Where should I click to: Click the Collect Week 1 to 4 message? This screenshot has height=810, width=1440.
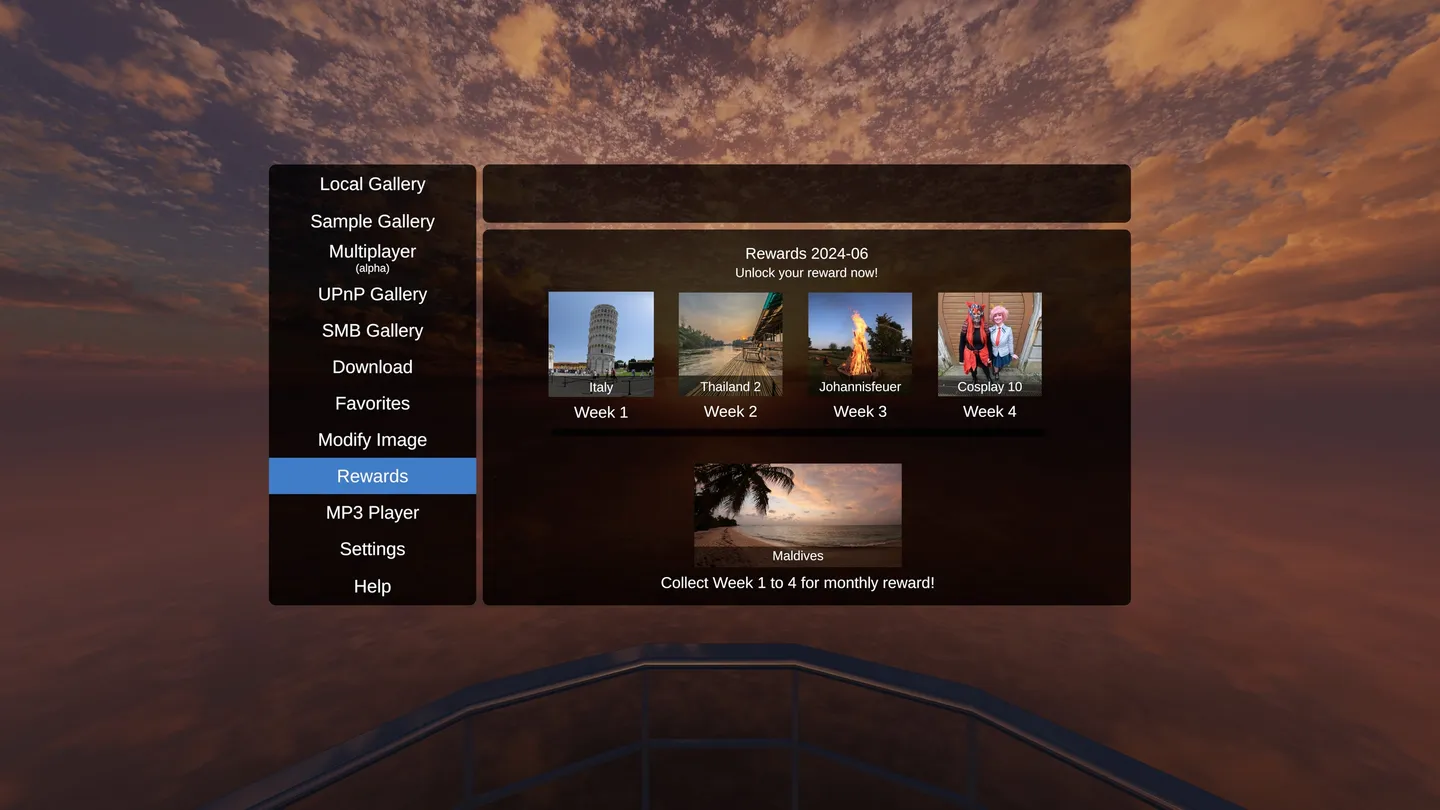797,582
